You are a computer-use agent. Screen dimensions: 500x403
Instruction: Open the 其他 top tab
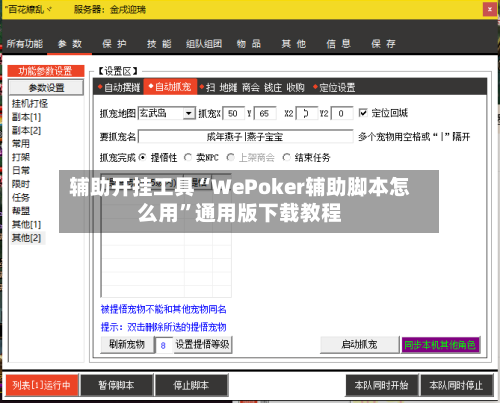click(x=293, y=44)
